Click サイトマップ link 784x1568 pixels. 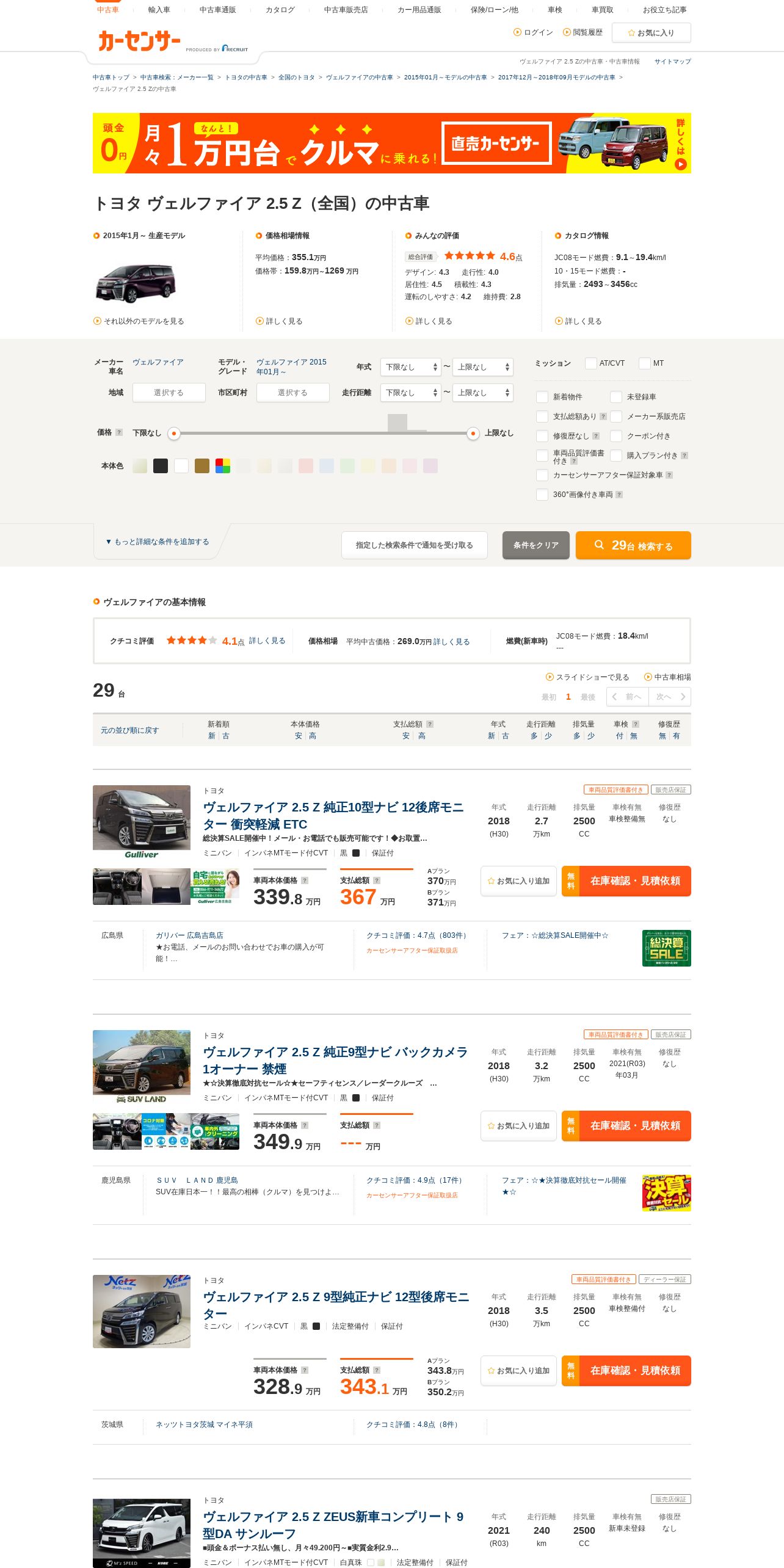[x=672, y=62]
